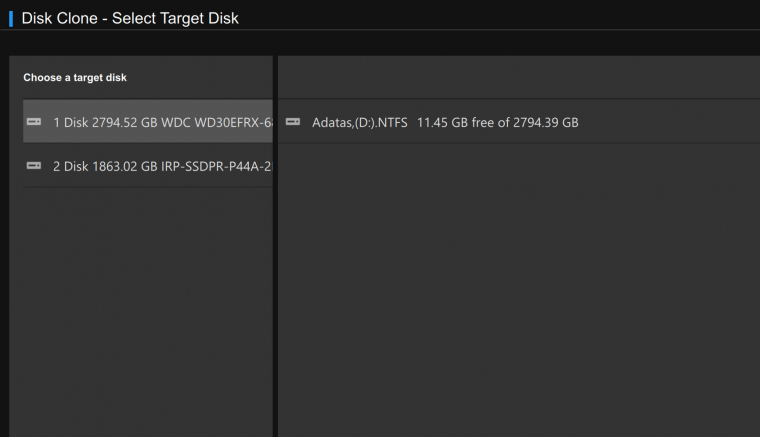Select the 1 Disk WDC WD30EFRX row

(148, 121)
